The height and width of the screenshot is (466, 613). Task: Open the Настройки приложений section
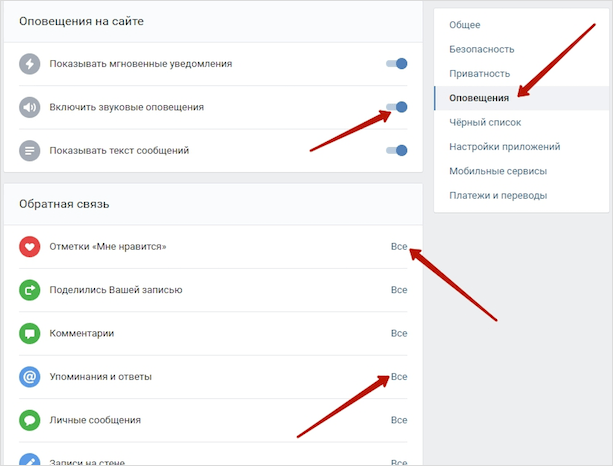522,147
